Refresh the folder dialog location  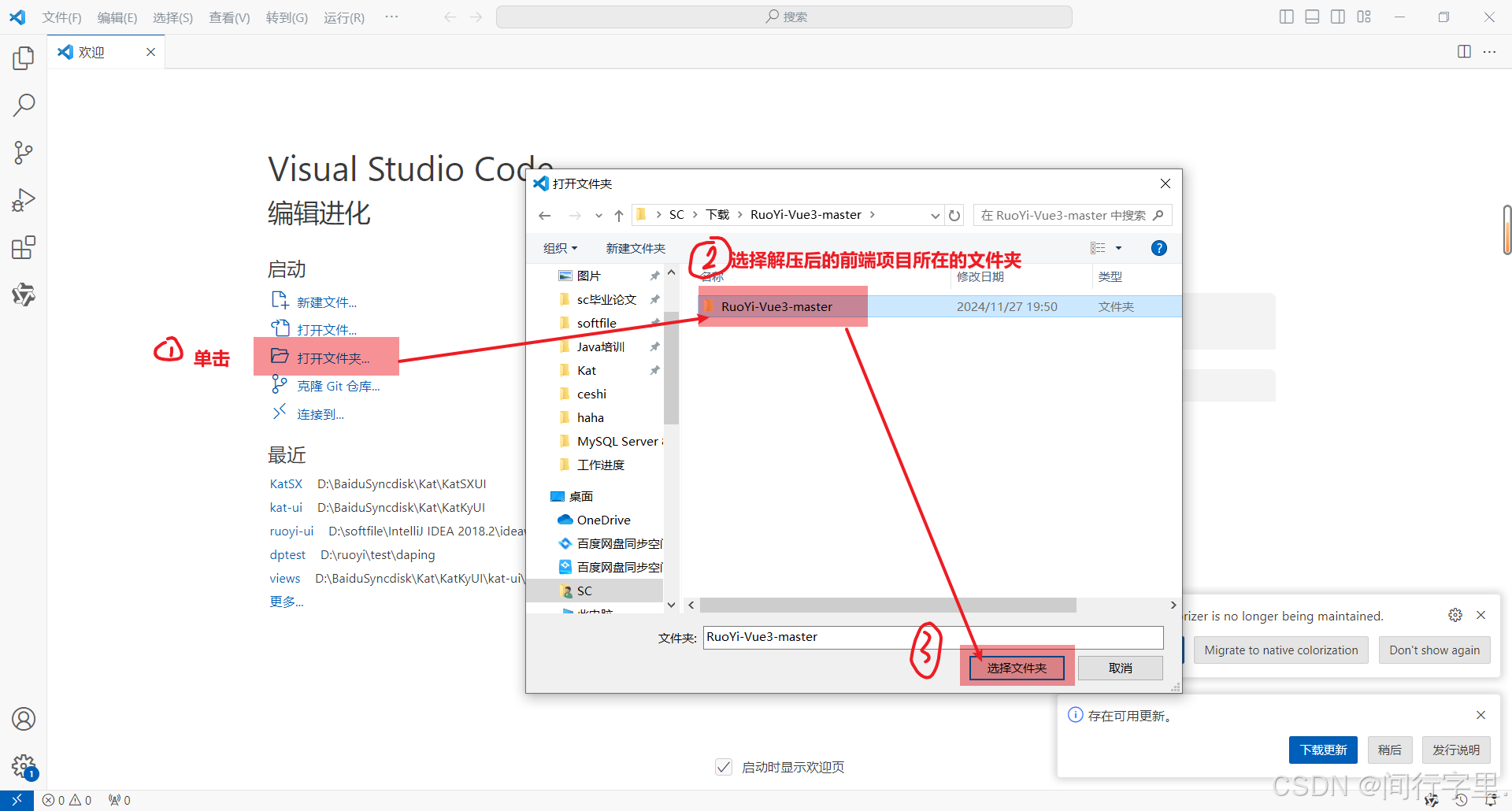coord(954,215)
